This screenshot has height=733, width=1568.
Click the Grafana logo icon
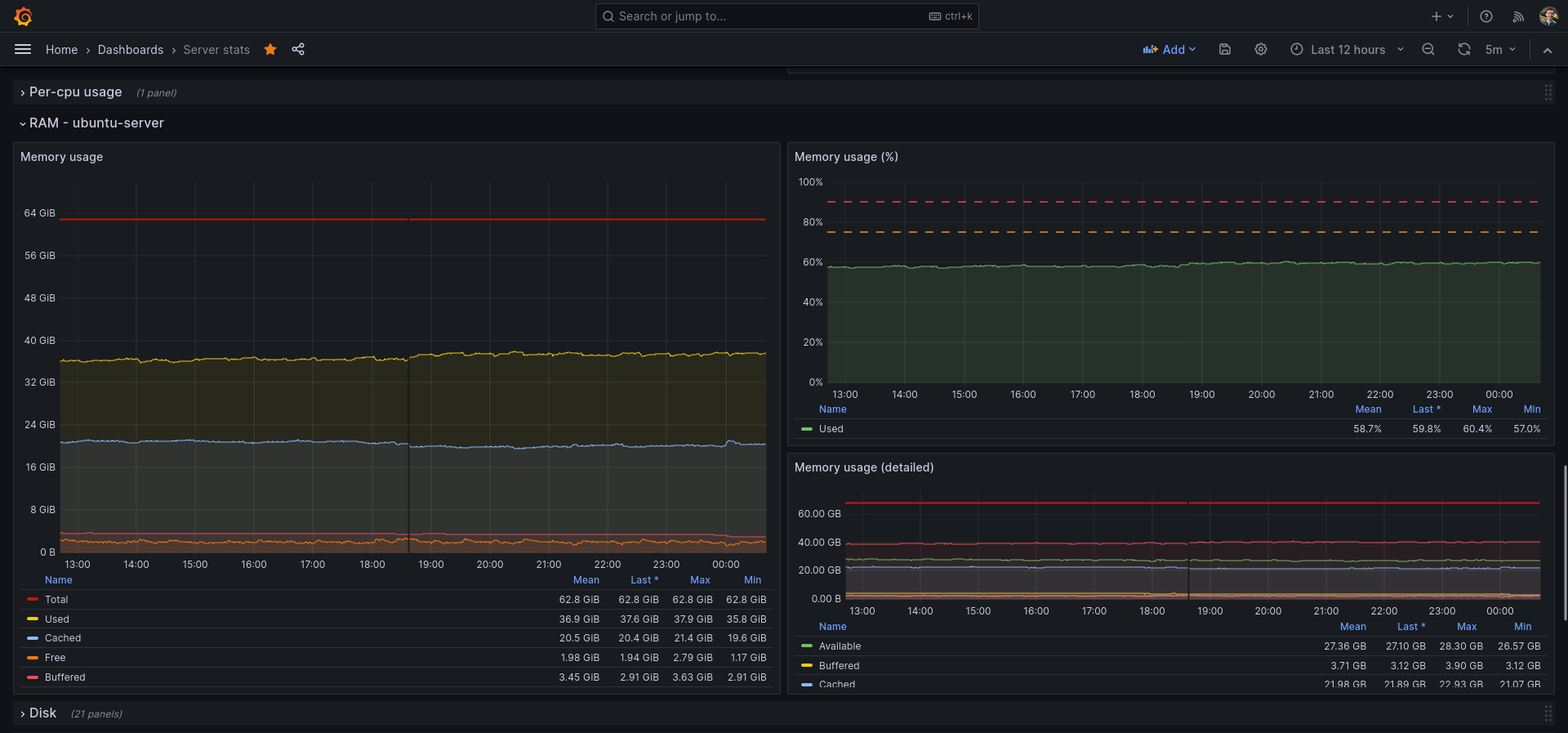[23, 16]
